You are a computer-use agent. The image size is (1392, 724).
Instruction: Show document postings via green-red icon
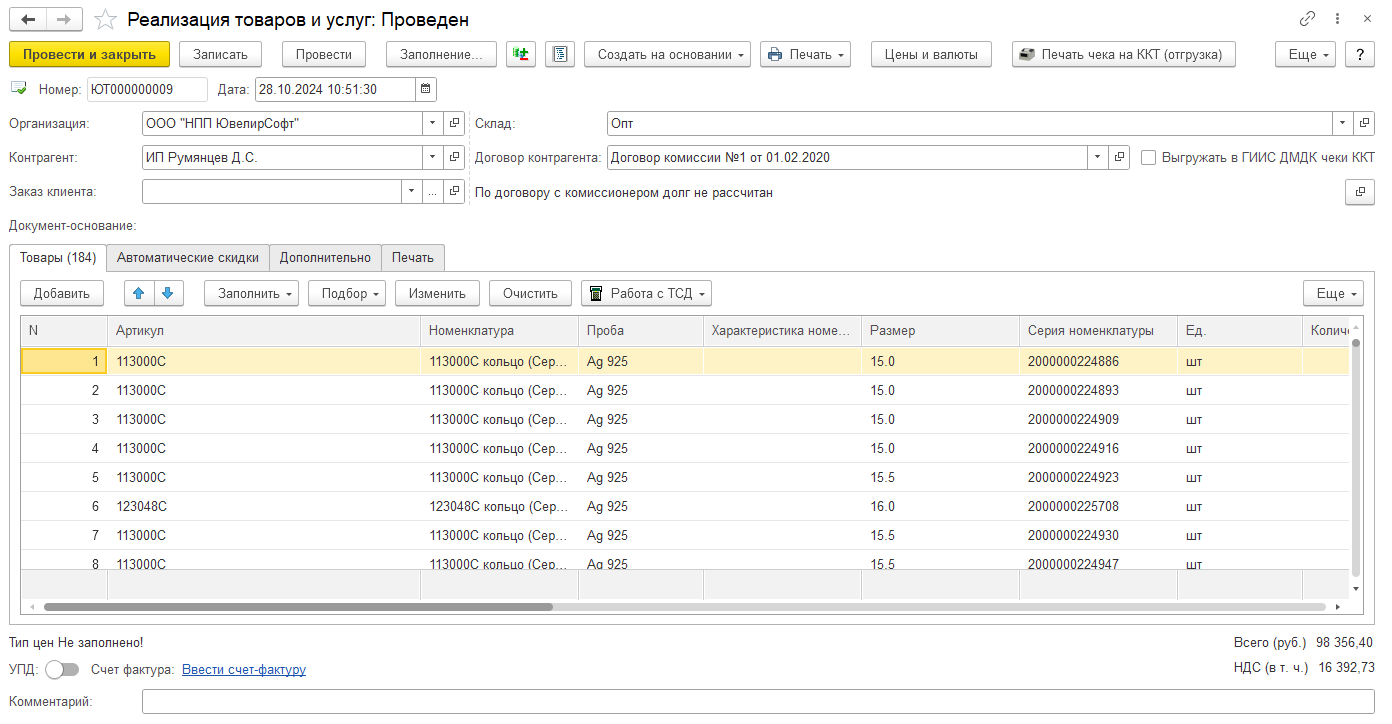coord(522,54)
